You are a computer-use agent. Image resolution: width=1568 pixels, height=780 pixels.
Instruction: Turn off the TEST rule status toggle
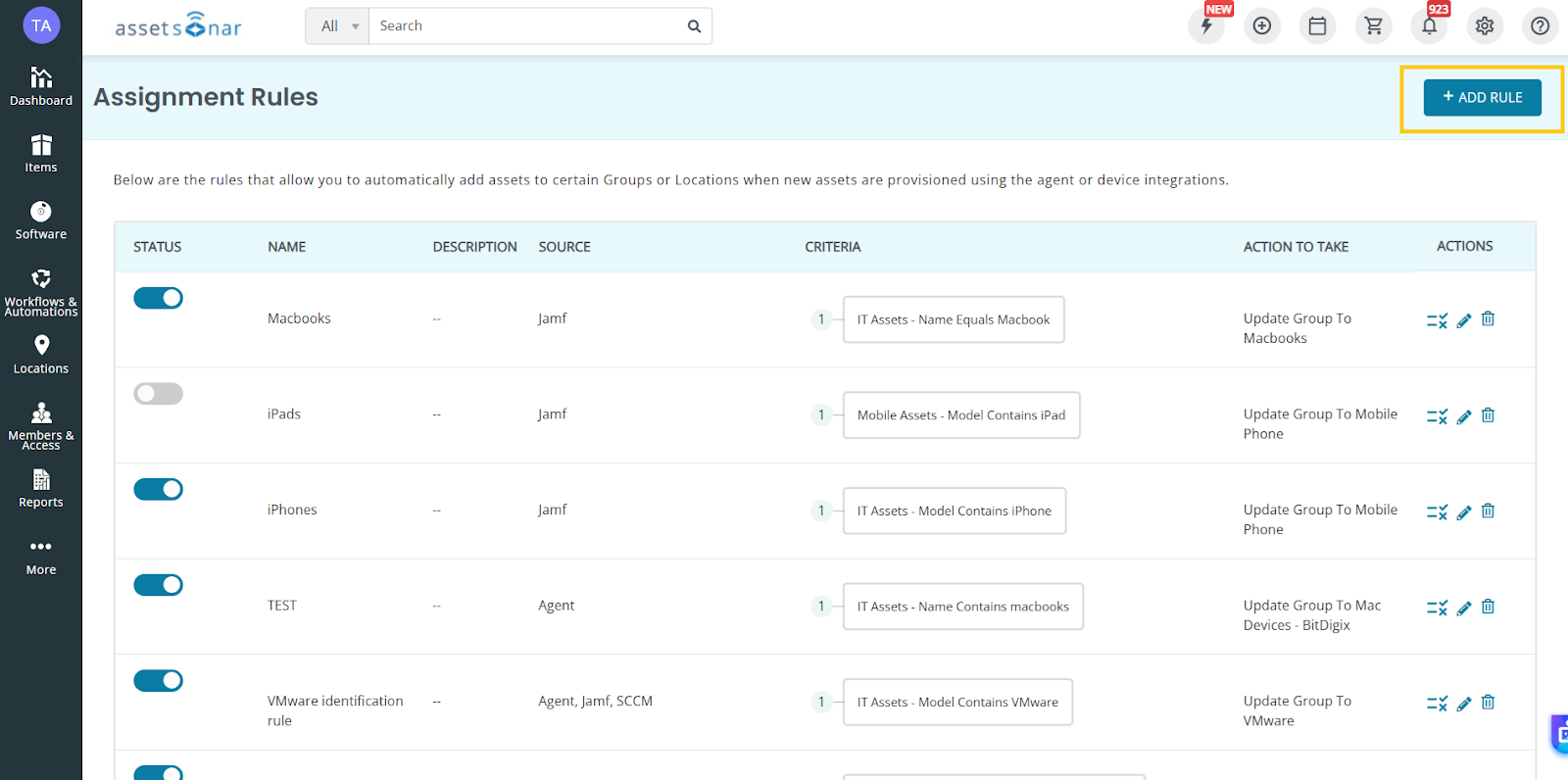158,585
